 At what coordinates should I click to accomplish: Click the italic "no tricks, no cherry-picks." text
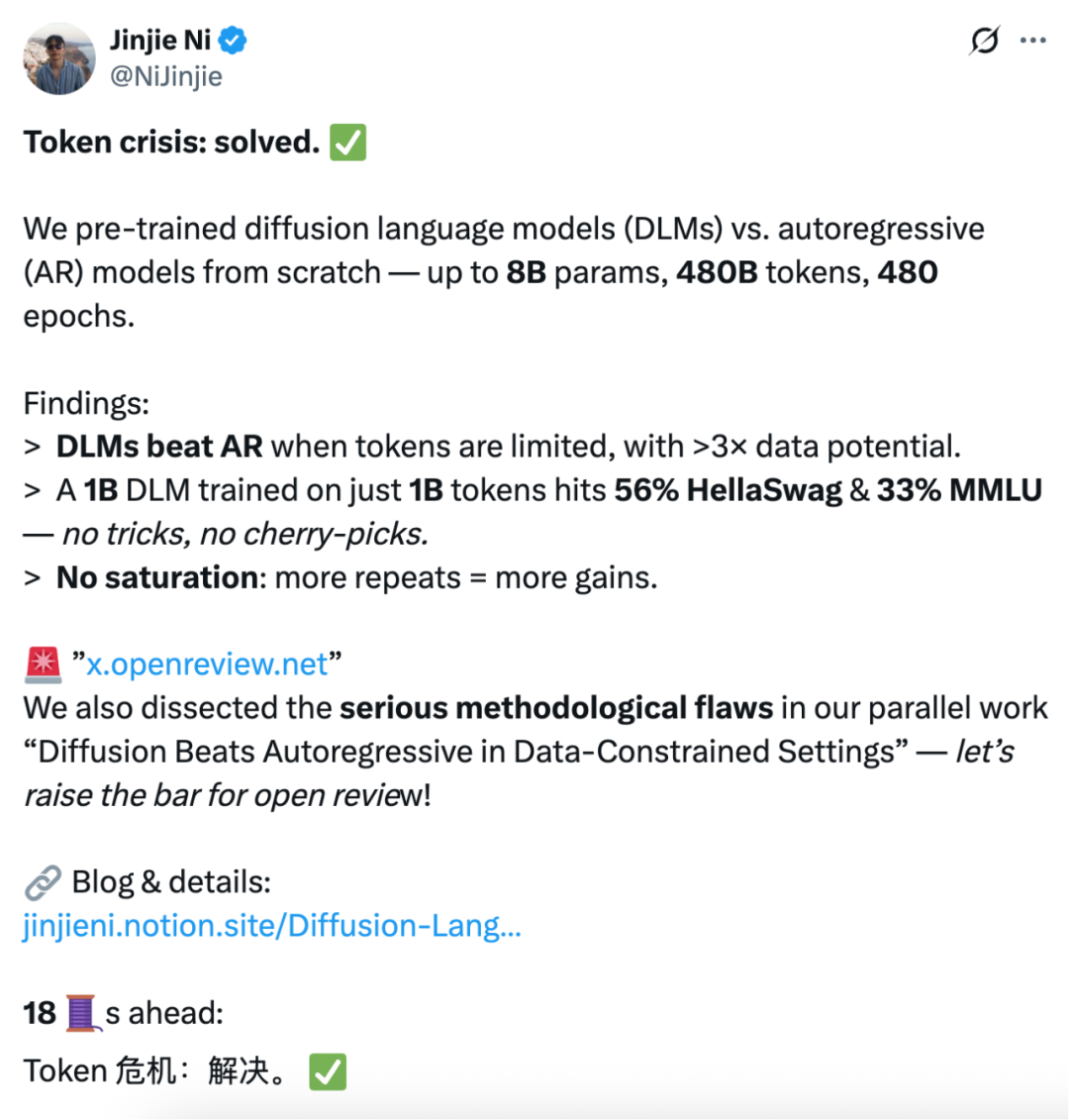244,534
